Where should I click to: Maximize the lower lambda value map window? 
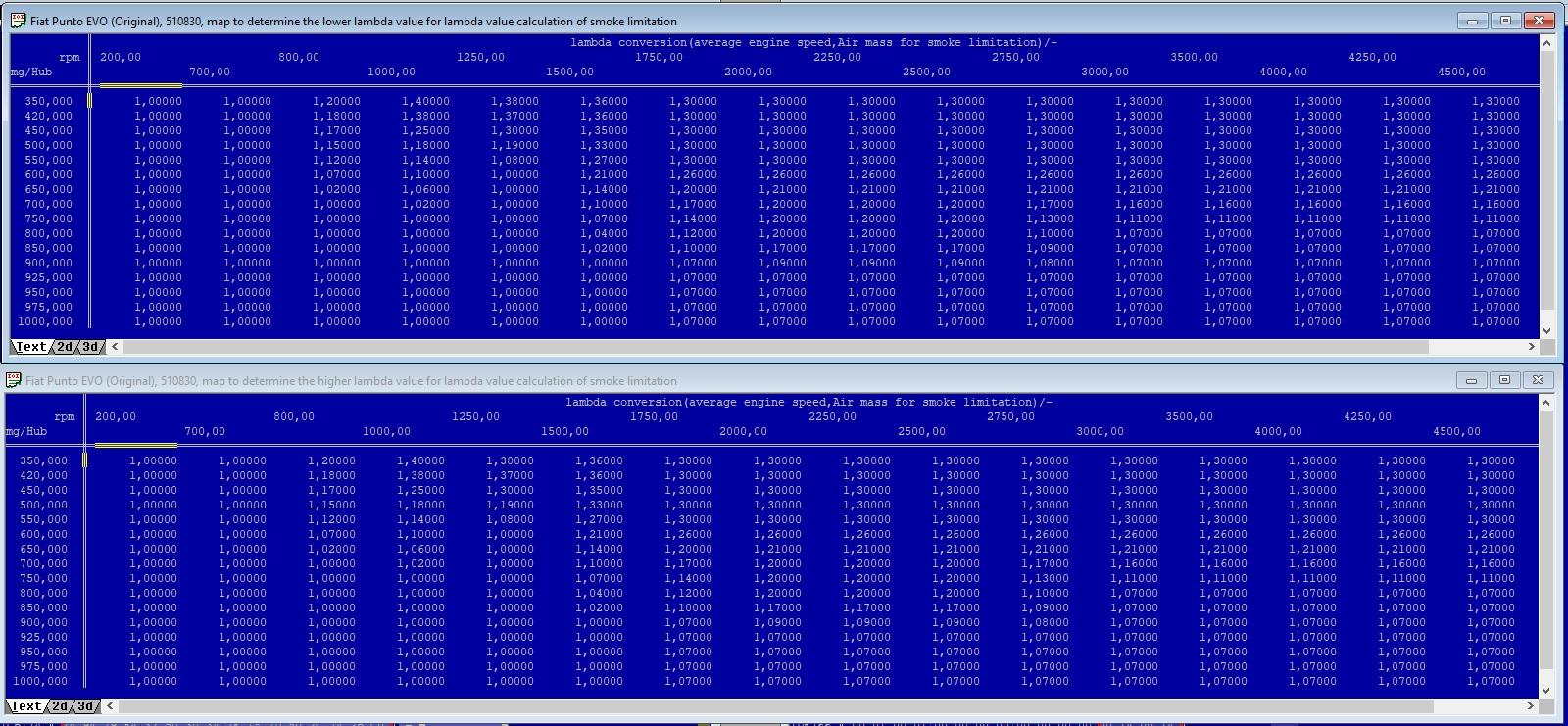[x=1506, y=21]
